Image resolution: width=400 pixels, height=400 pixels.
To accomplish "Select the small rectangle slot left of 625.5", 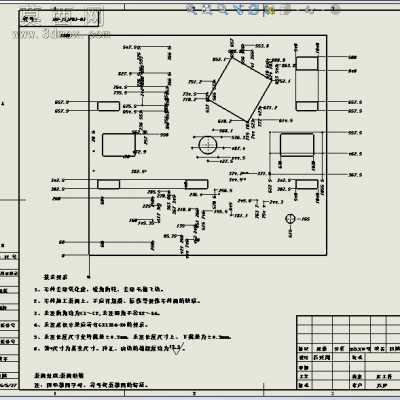I will coord(108,106).
